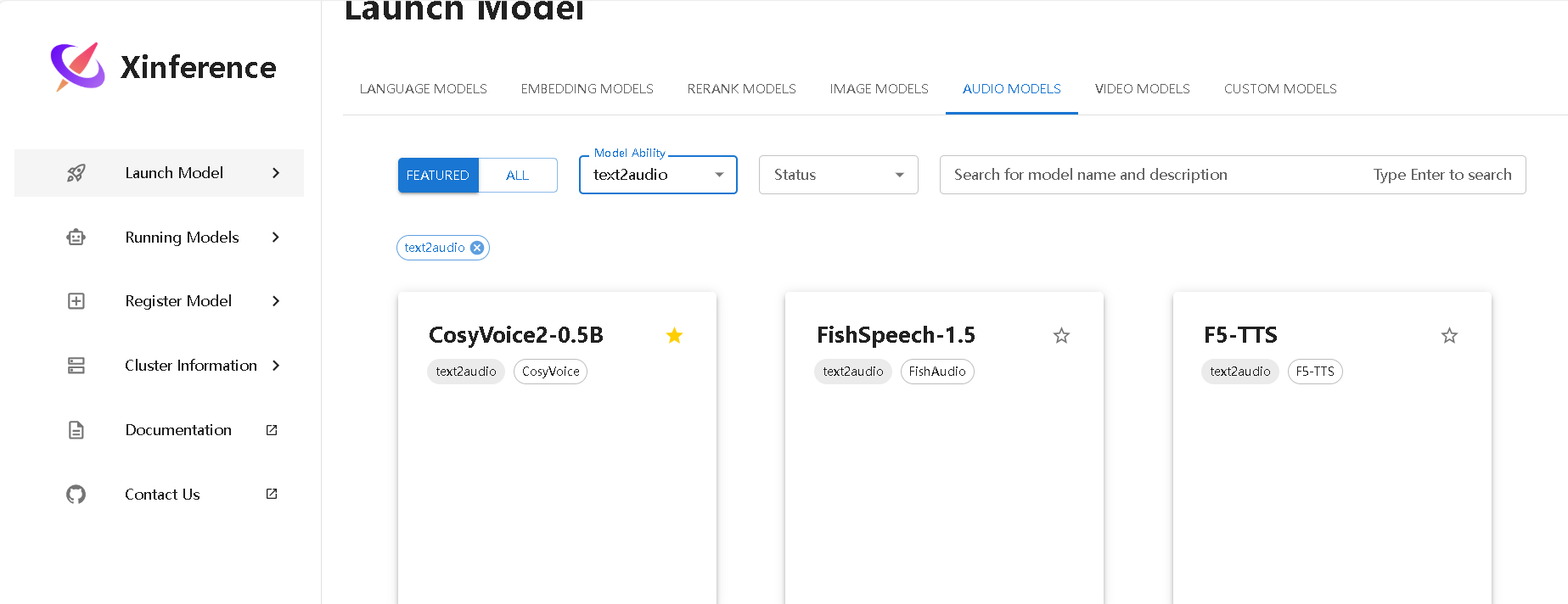The width and height of the screenshot is (1568, 604).
Task: Favorite FishSpeech-1.5 with the star
Action: [x=1061, y=335]
